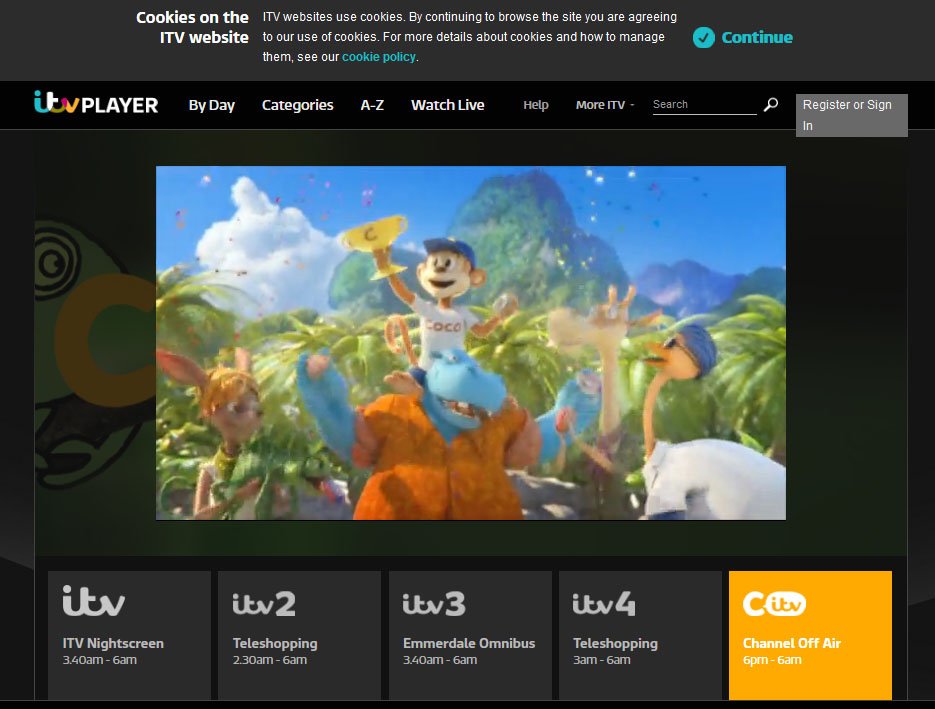
Task: Open Channel Off Air title
Action: (792, 643)
